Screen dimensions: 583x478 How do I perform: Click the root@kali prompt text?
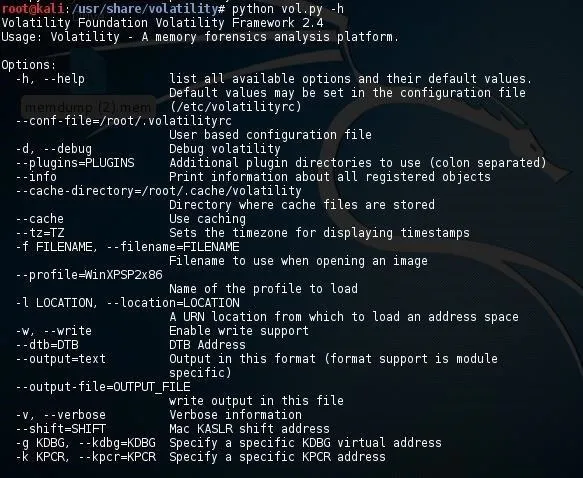pyautogui.click(x=33, y=9)
